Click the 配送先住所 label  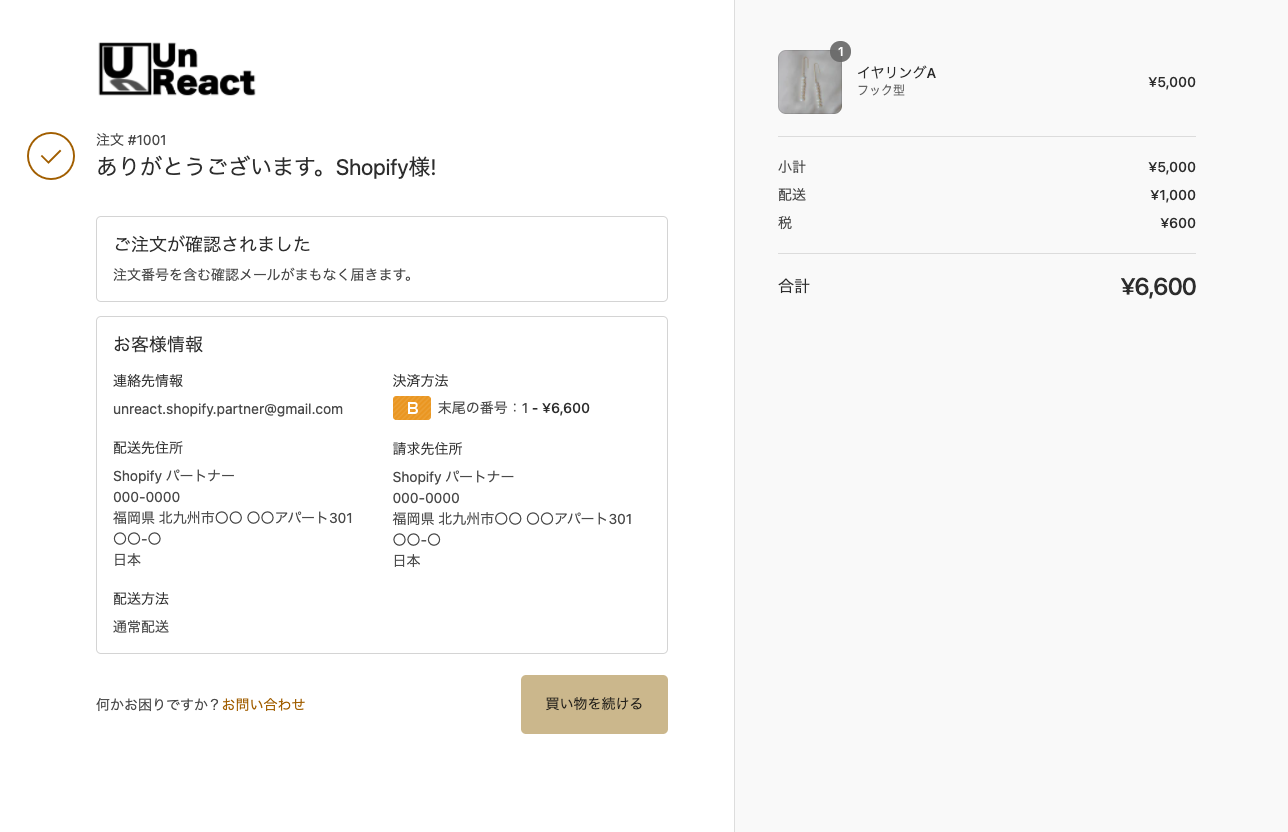148,448
